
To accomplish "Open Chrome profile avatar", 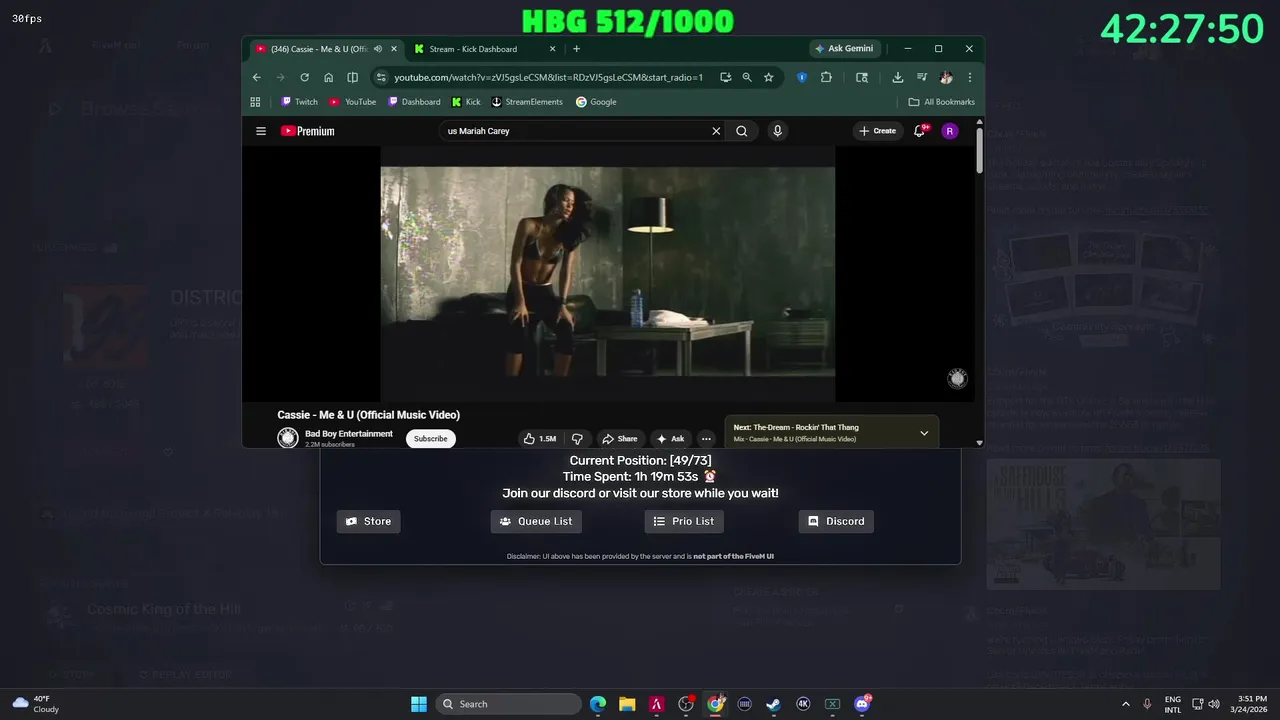I will [946, 77].
